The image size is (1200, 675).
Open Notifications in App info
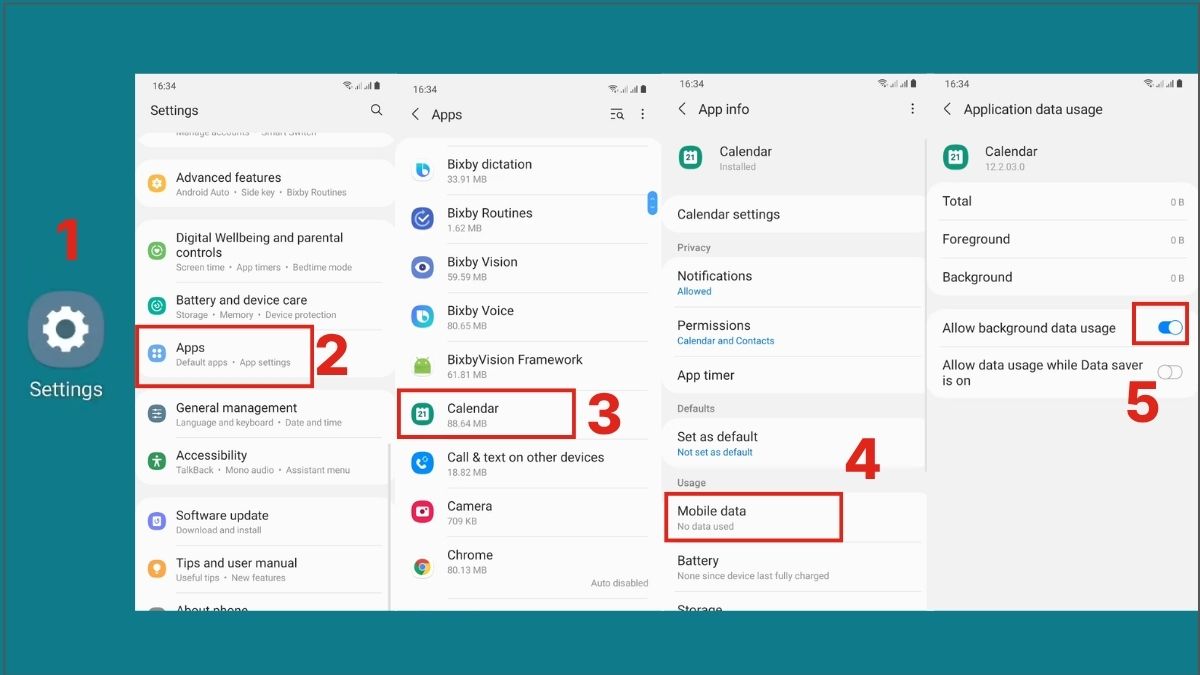tap(794, 283)
